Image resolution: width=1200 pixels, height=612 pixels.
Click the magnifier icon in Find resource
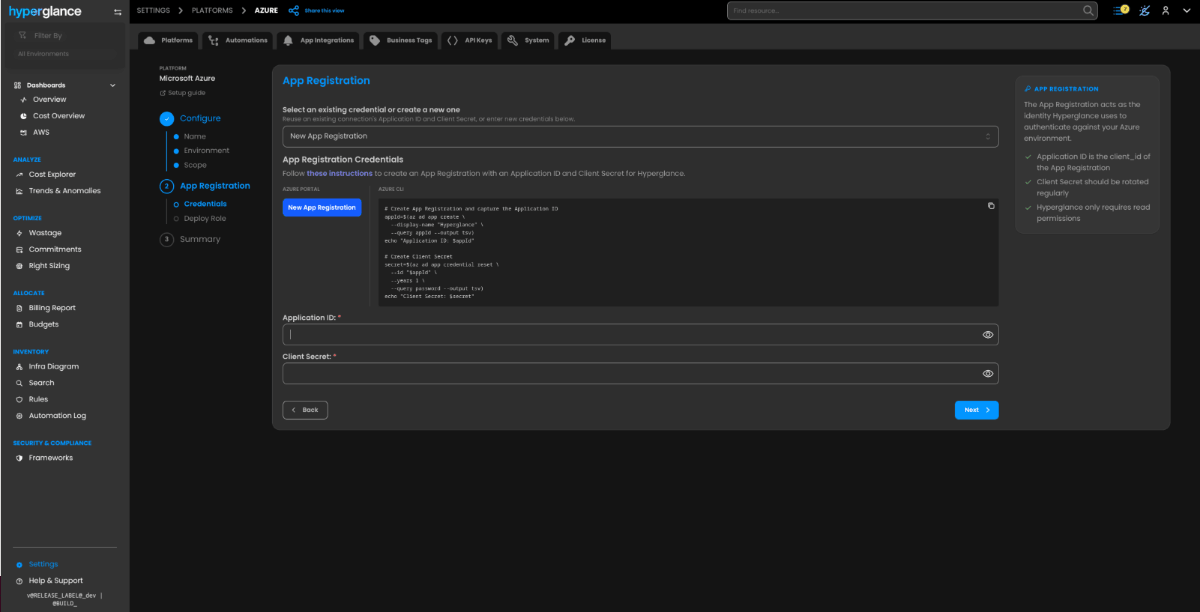pyautogui.click(x=1089, y=10)
